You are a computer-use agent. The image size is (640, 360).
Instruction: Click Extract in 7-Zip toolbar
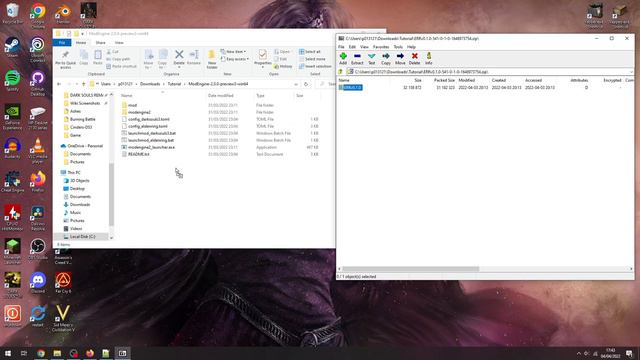coord(357,59)
